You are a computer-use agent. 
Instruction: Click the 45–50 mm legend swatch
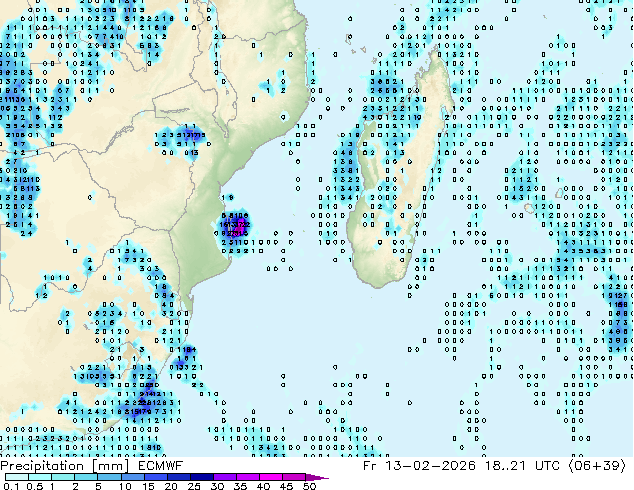pos(294,477)
